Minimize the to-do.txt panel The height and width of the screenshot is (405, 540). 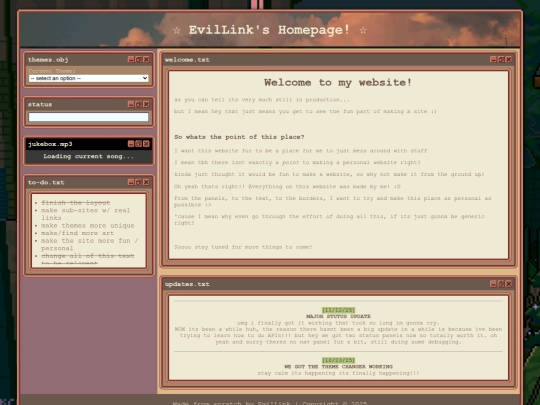[131, 182]
